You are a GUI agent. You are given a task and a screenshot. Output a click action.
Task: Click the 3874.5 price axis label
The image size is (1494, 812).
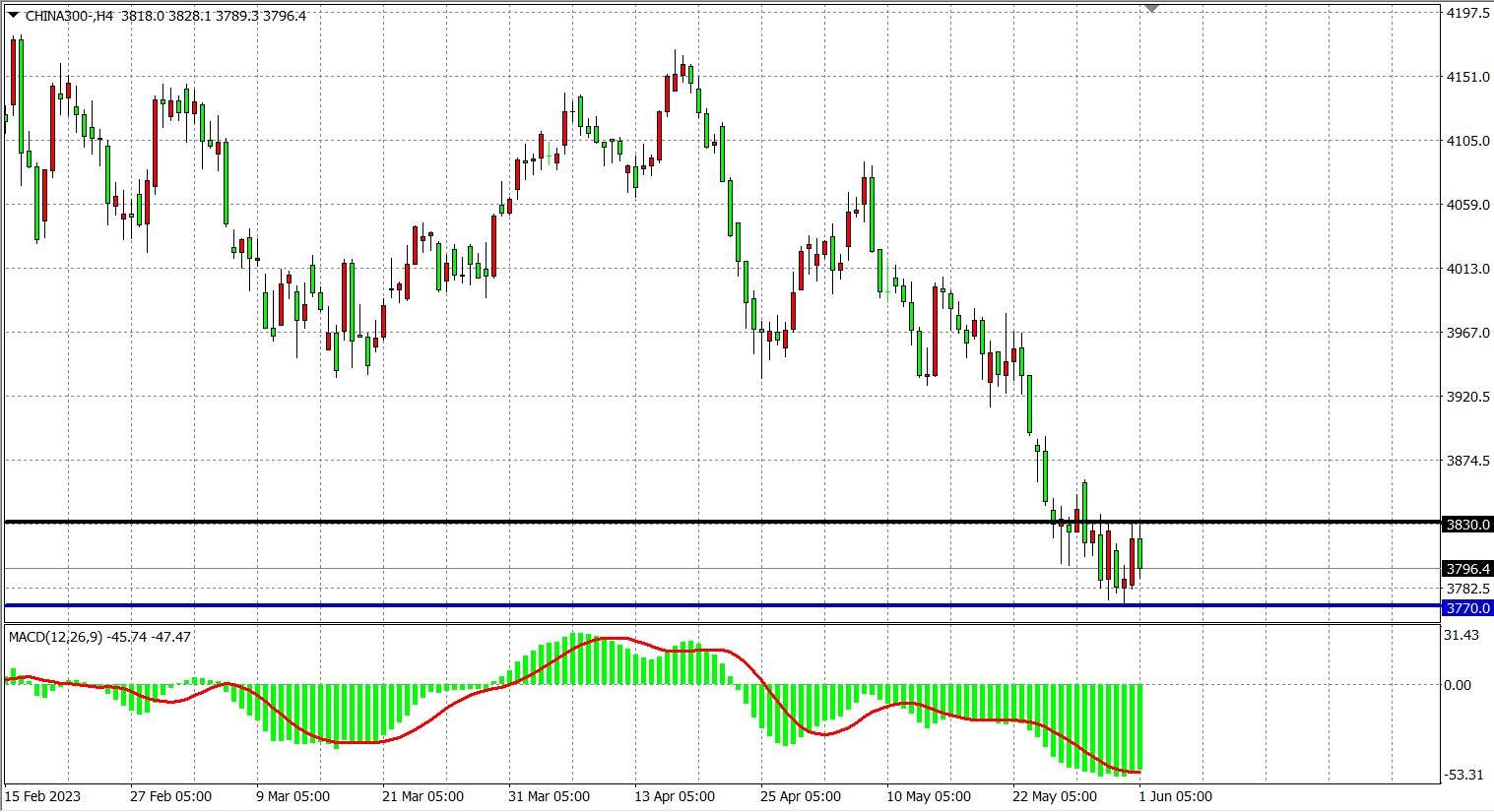click(x=1466, y=461)
